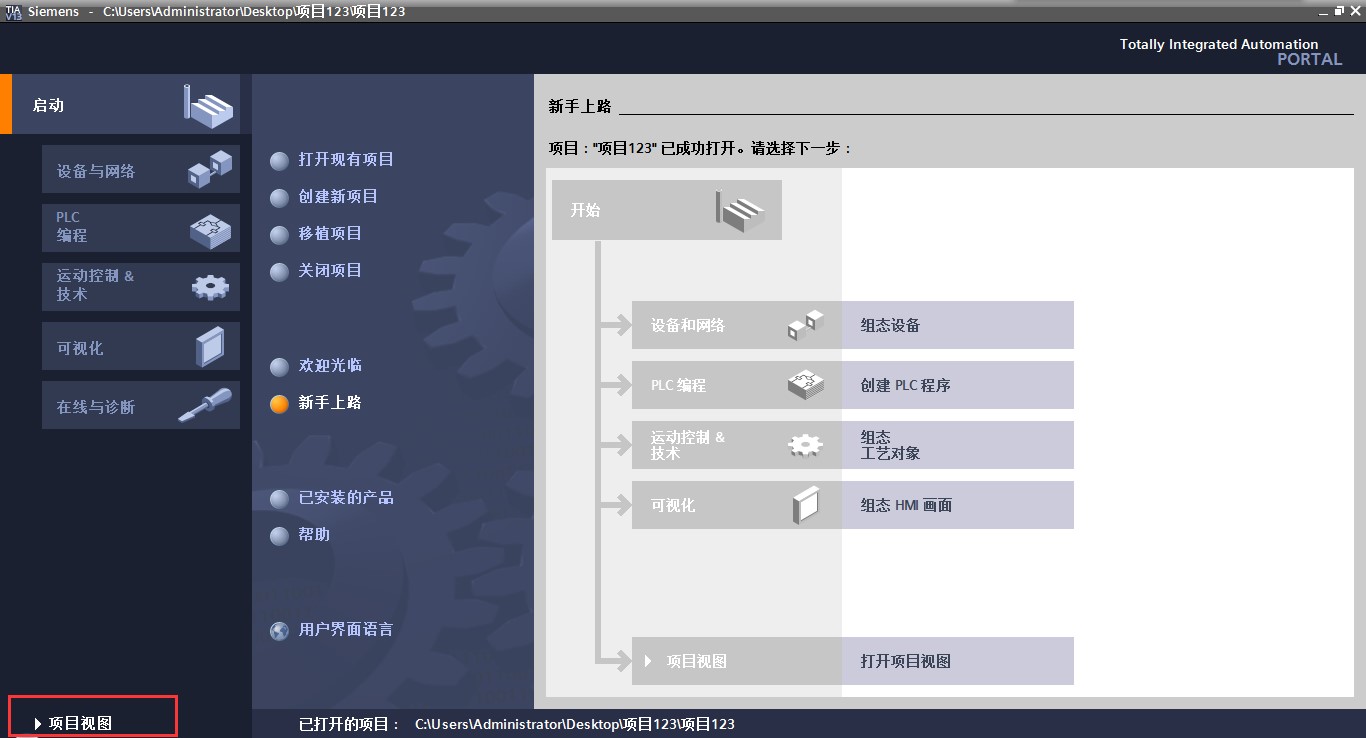Open the 可视化 portal tab

coord(141,347)
